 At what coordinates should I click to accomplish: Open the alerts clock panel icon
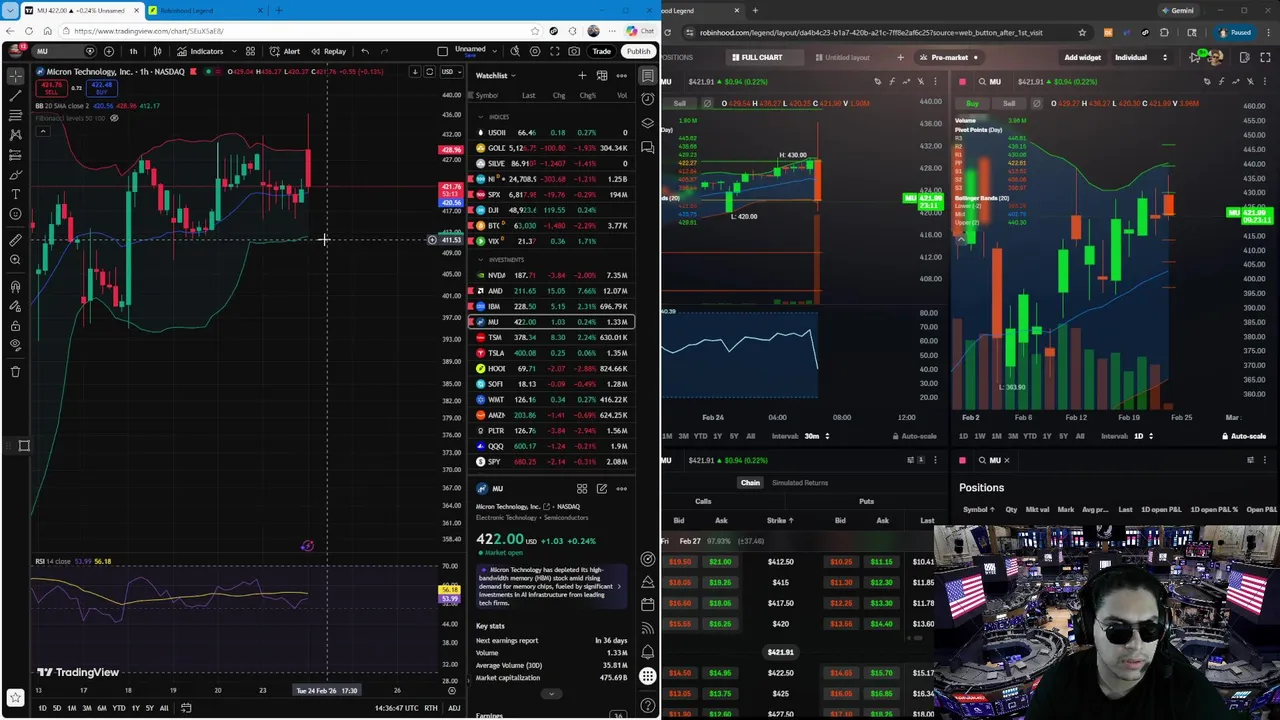click(x=648, y=99)
